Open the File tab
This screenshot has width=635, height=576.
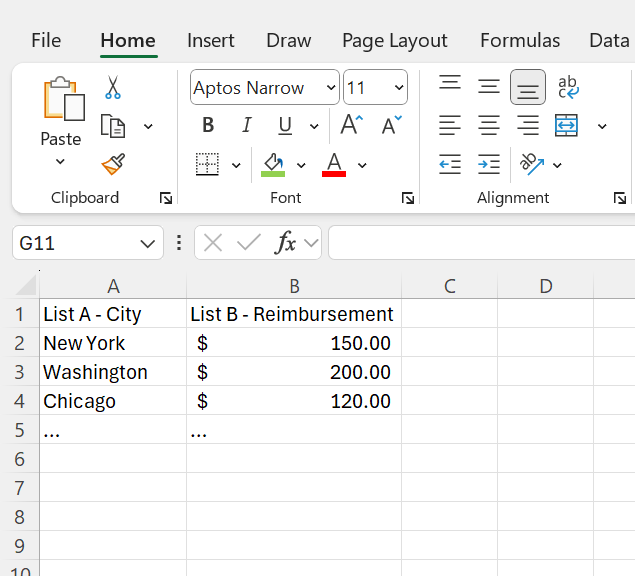[x=46, y=41]
